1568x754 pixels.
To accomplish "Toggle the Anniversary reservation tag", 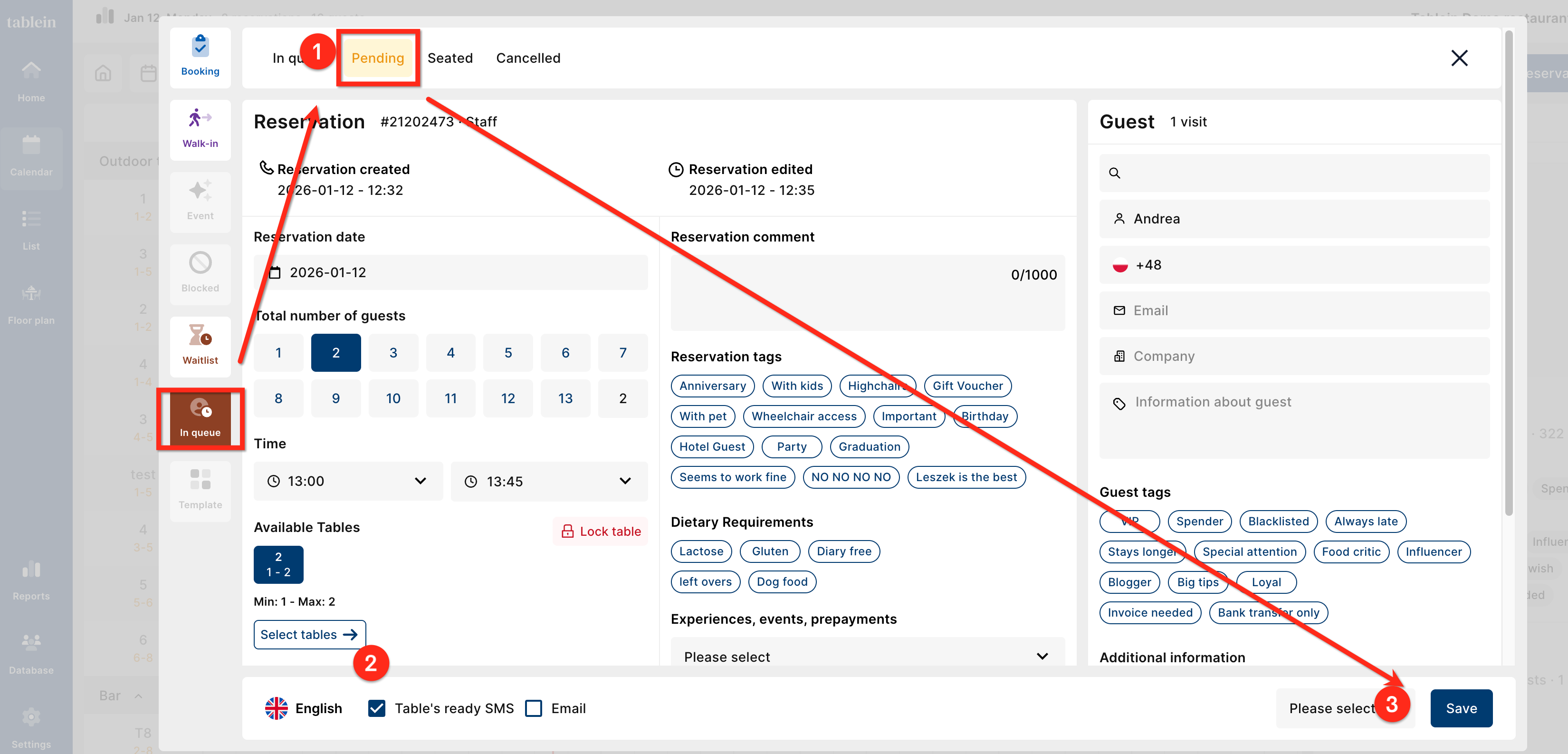I will (712, 386).
